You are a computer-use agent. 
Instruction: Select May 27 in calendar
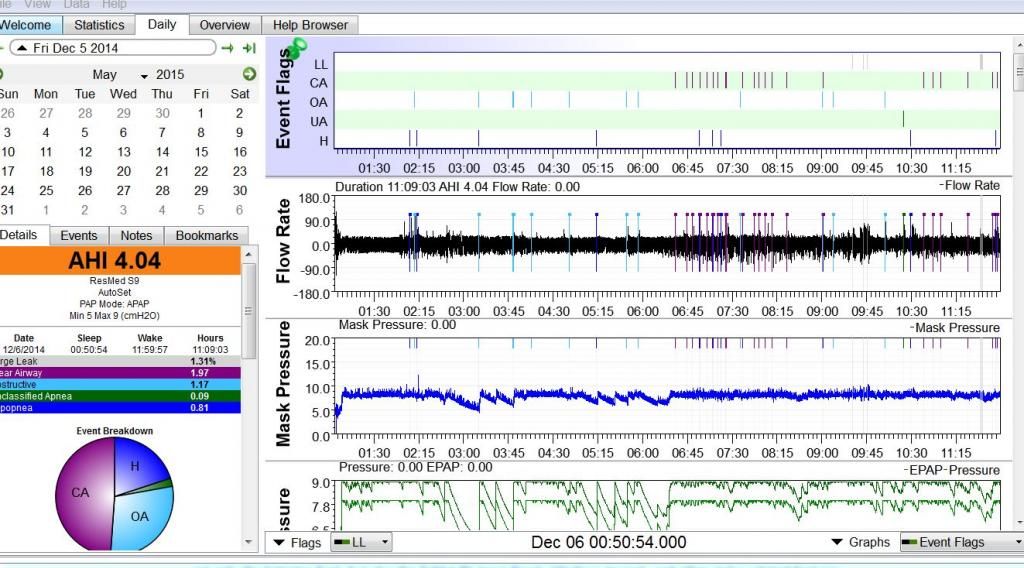[123, 191]
